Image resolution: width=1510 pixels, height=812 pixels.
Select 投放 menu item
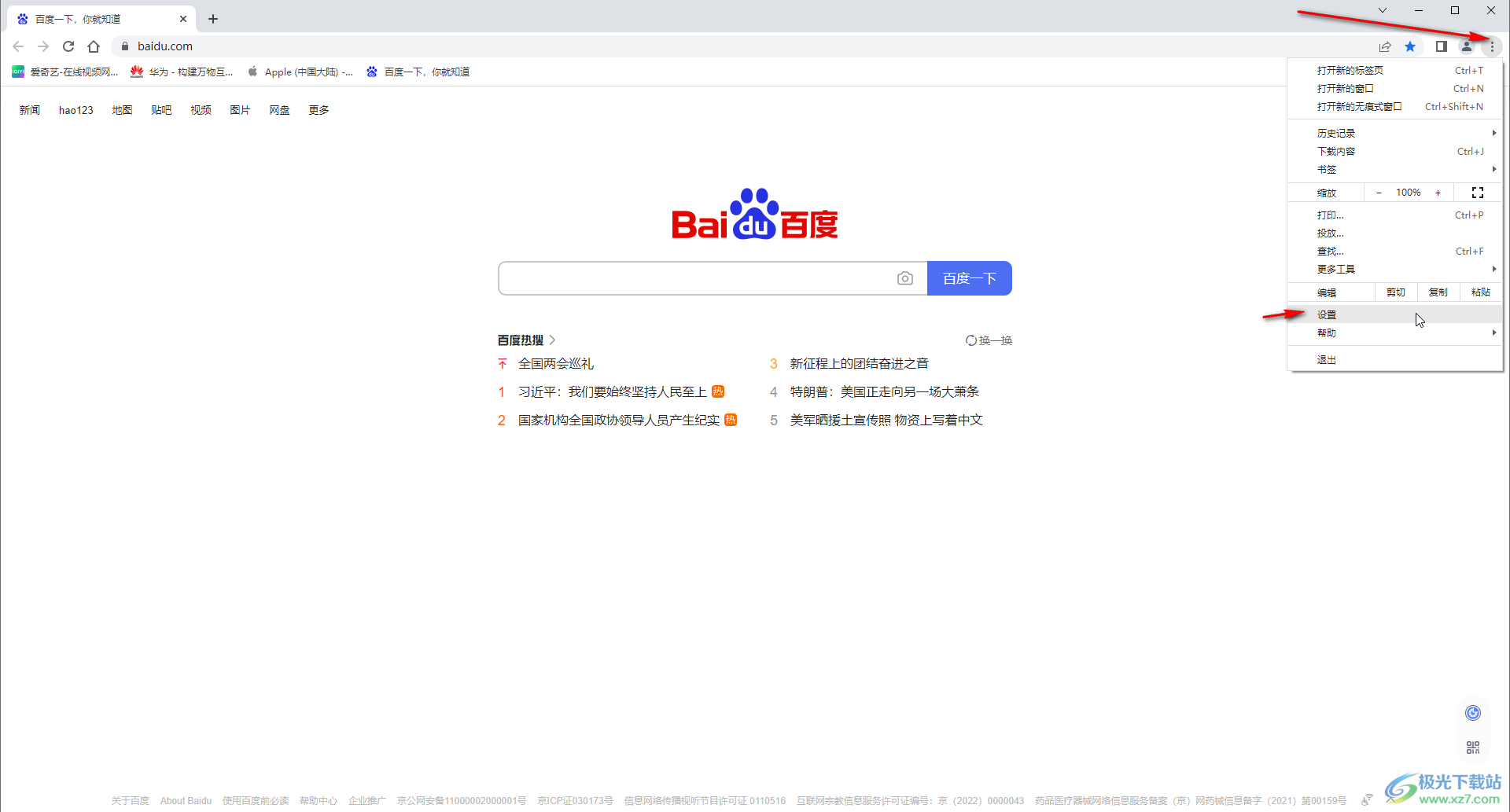click(x=1395, y=233)
